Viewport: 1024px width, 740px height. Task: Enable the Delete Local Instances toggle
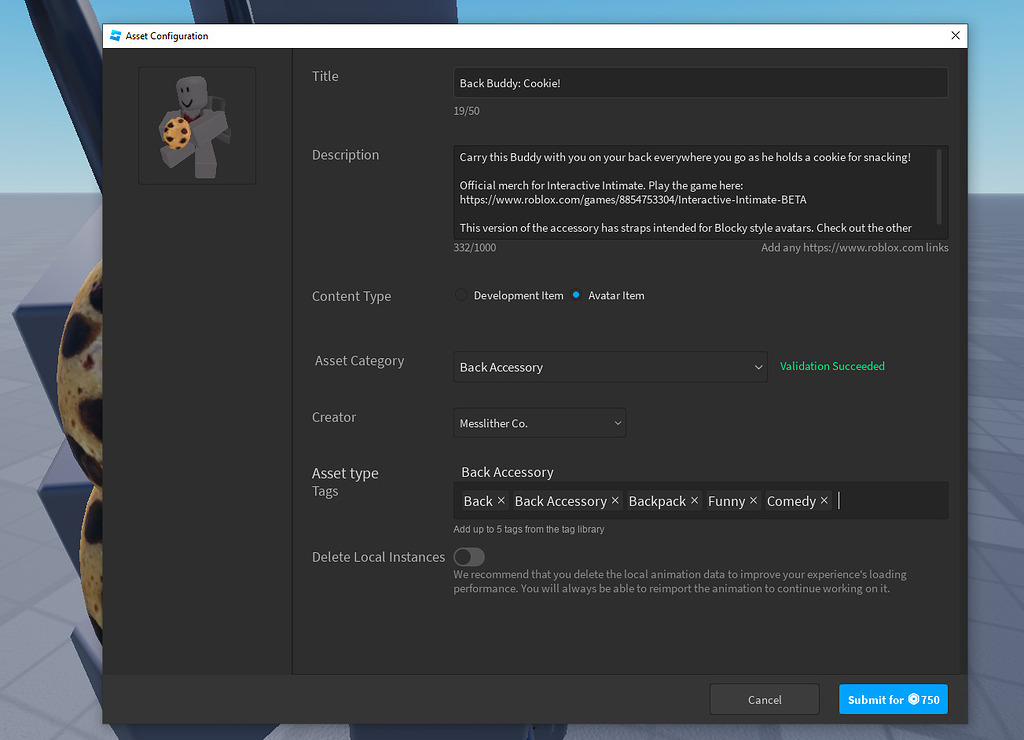point(469,557)
